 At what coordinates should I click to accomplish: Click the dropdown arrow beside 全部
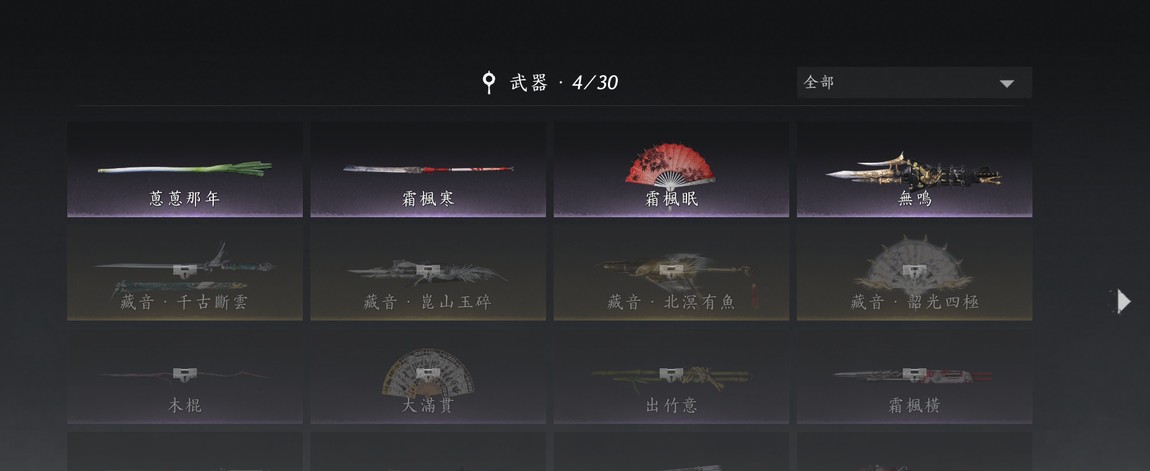click(x=1007, y=84)
